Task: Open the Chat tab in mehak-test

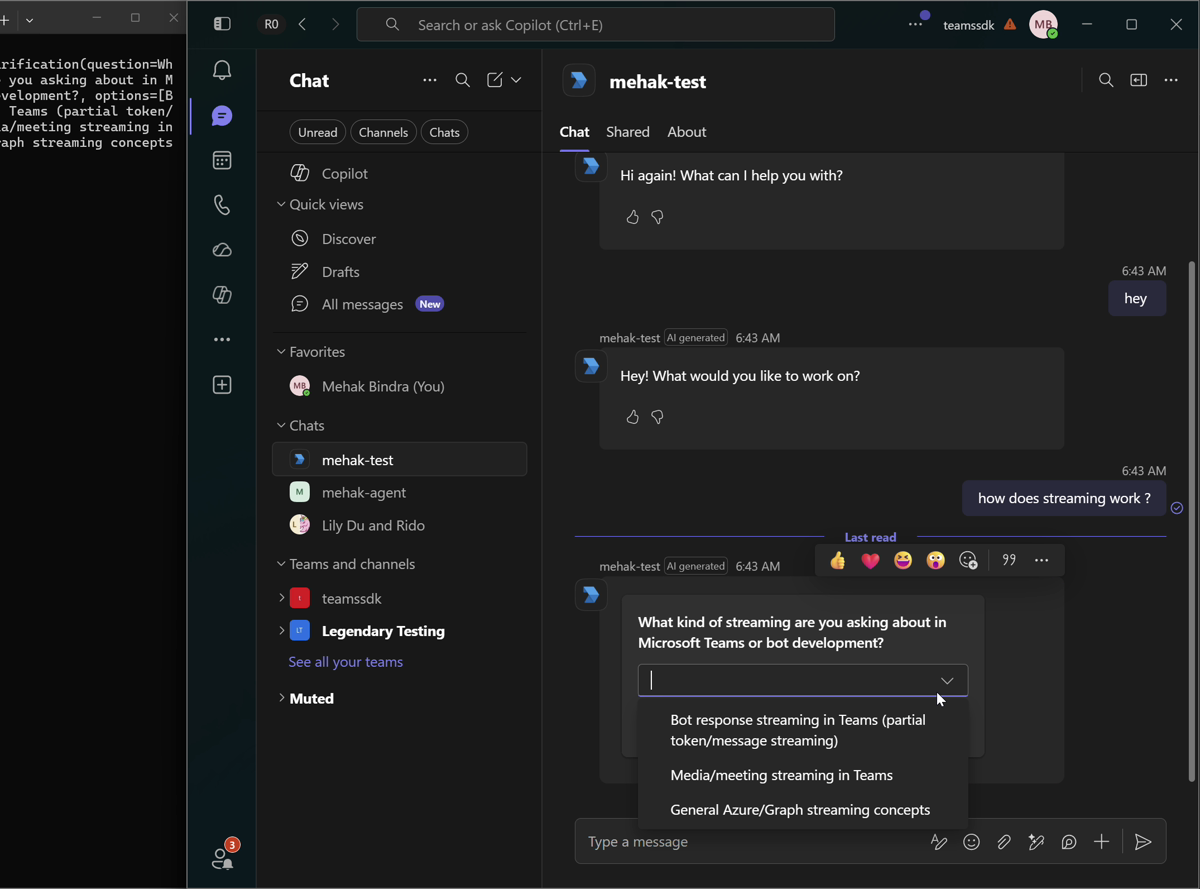Action: (x=574, y=132)
